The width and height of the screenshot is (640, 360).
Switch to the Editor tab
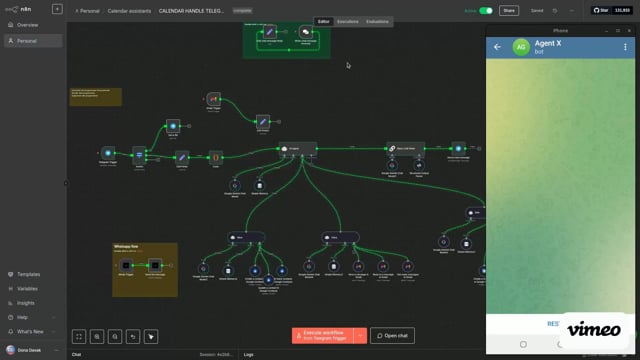[324, 22]
